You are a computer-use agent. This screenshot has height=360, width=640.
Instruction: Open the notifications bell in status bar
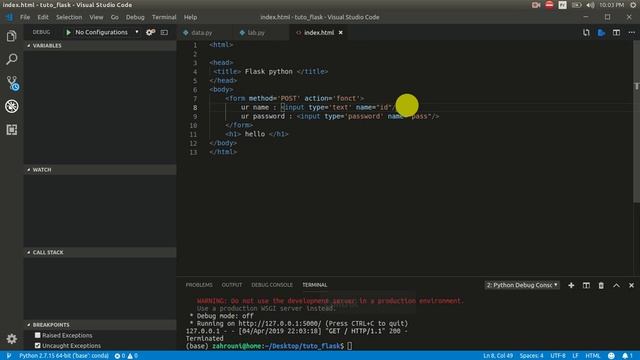627,356
